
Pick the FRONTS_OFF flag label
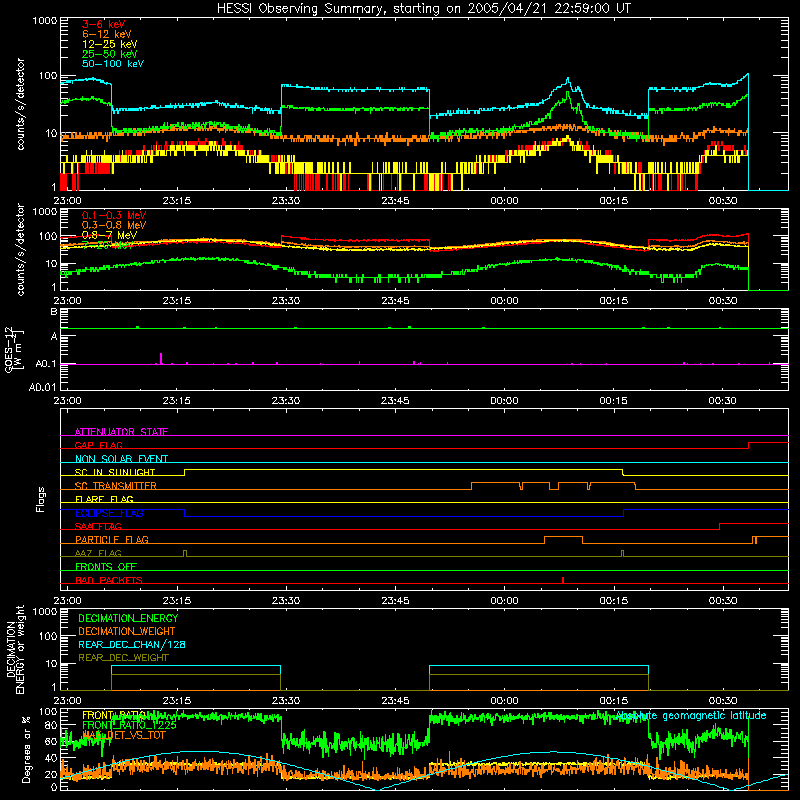106,567
